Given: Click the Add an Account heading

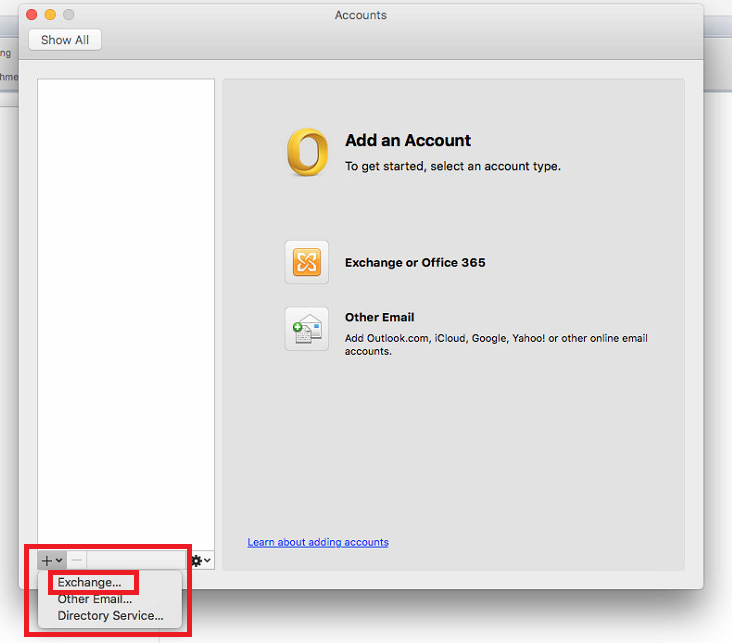Looking at the screenshot, I should click(x=408, y=141).
